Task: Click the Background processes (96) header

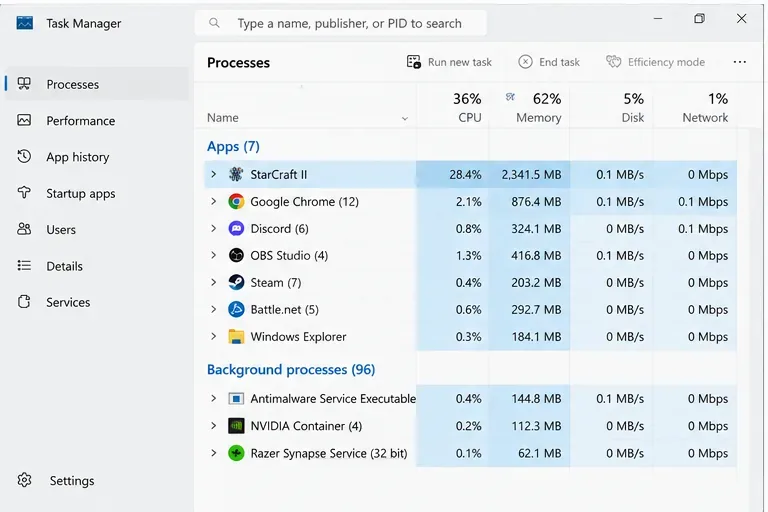Action: point(291,369)
